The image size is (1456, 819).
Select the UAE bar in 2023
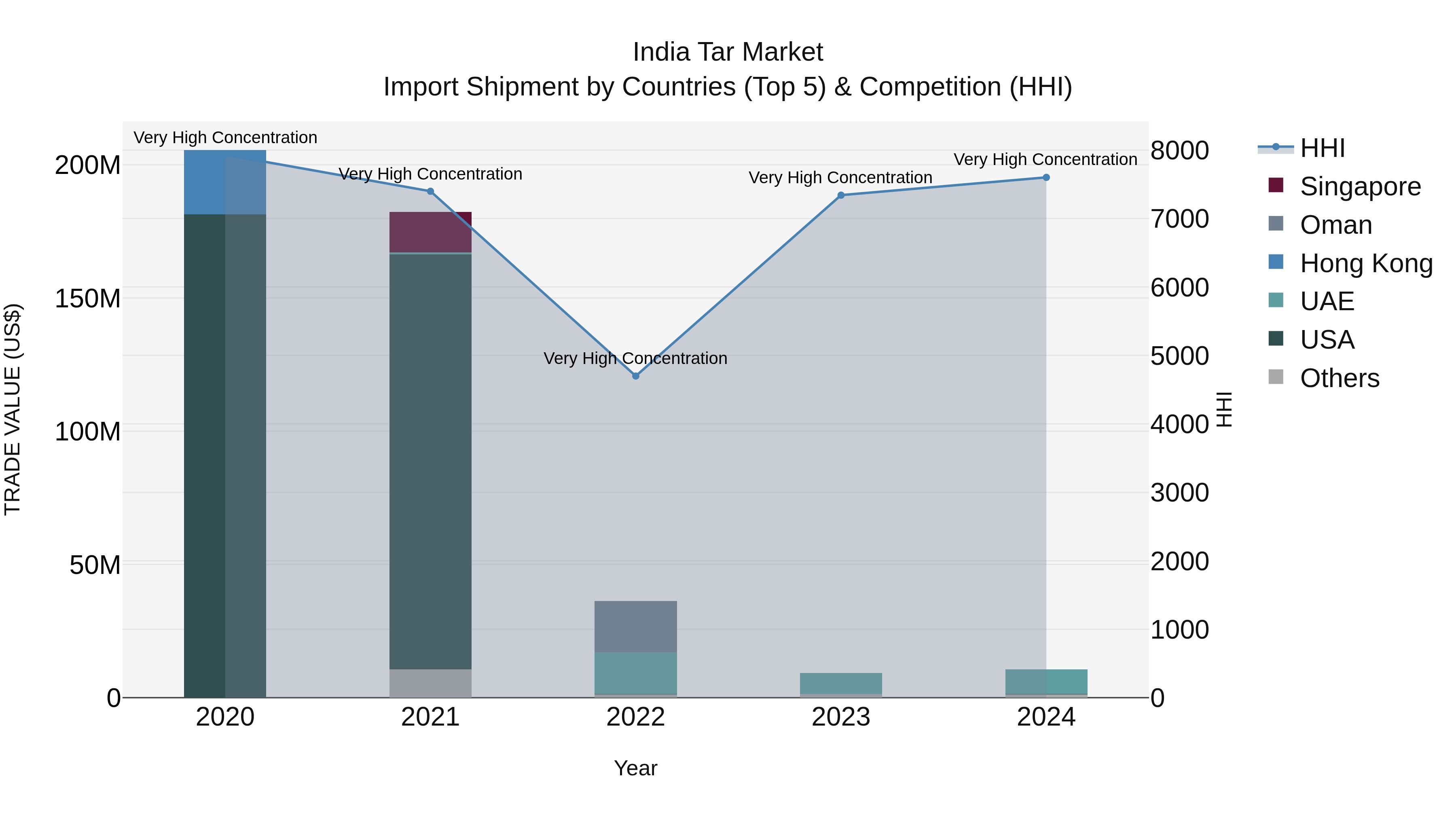[x=840, y=684]
